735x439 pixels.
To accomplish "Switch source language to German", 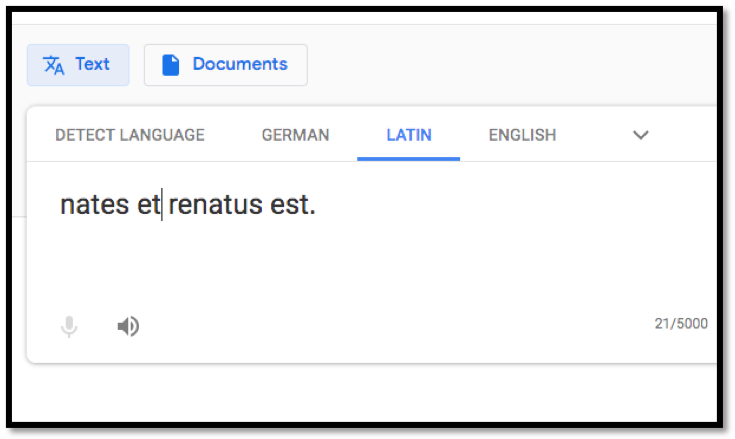I will point(295,135).
